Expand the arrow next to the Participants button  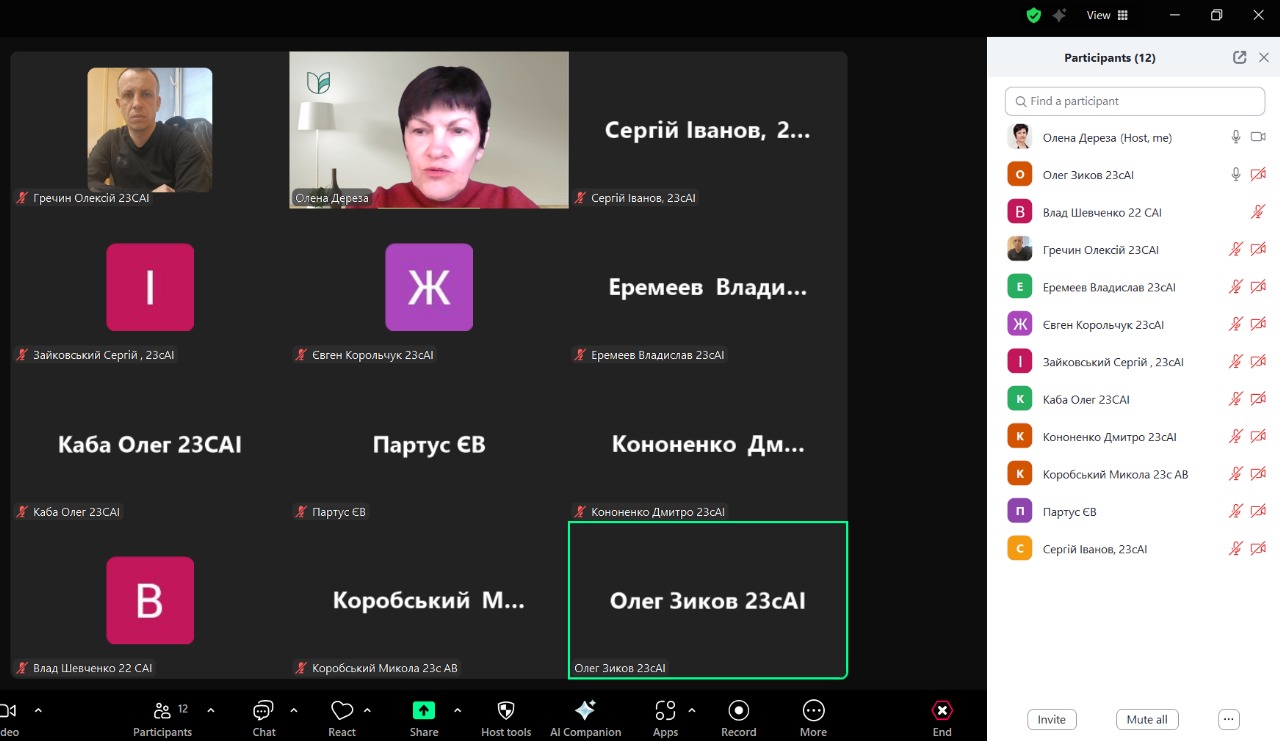[210, 711]
